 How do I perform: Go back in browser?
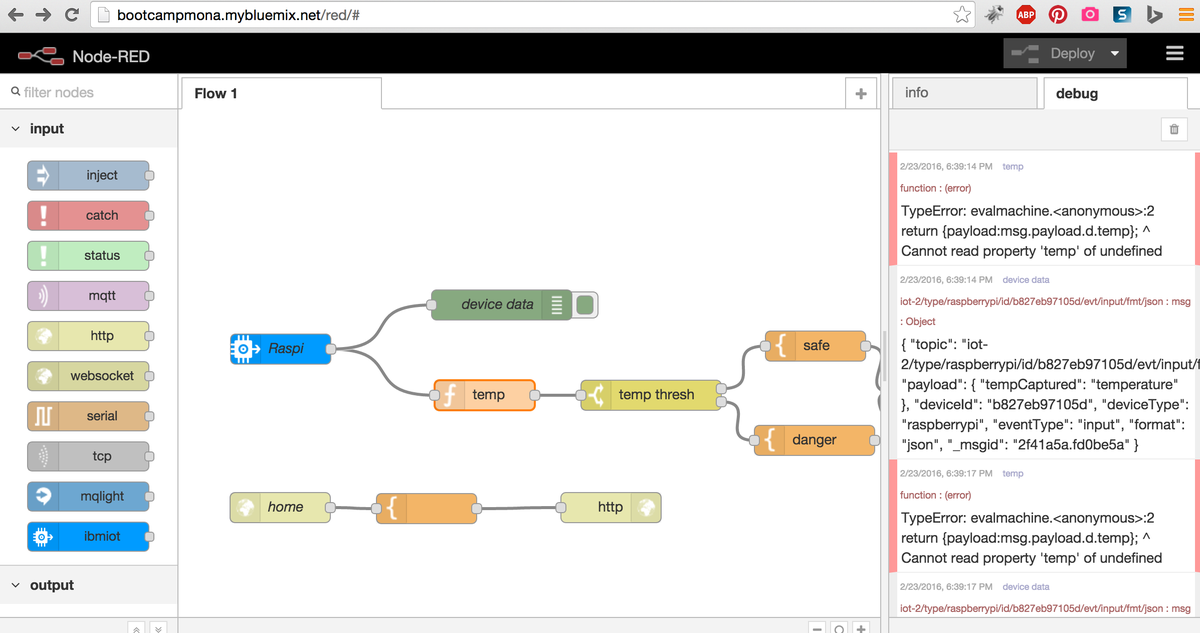tap(16, 16)
